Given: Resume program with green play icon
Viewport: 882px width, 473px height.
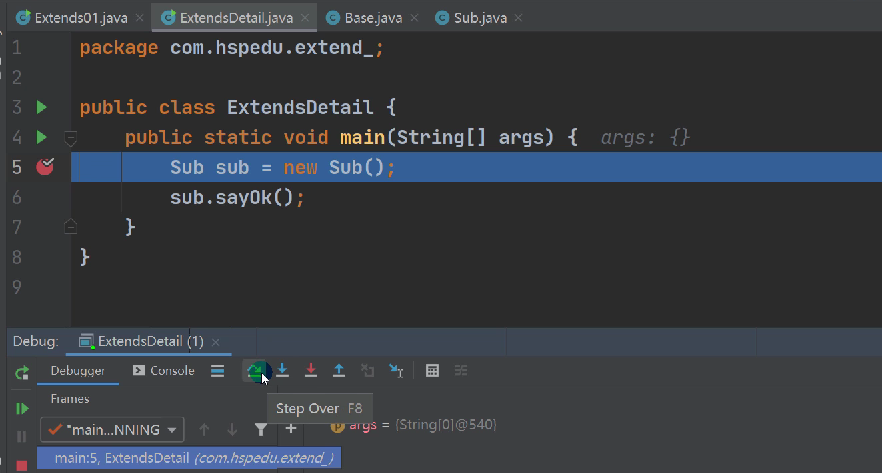Looking at the screenshot, I should 22,408.
